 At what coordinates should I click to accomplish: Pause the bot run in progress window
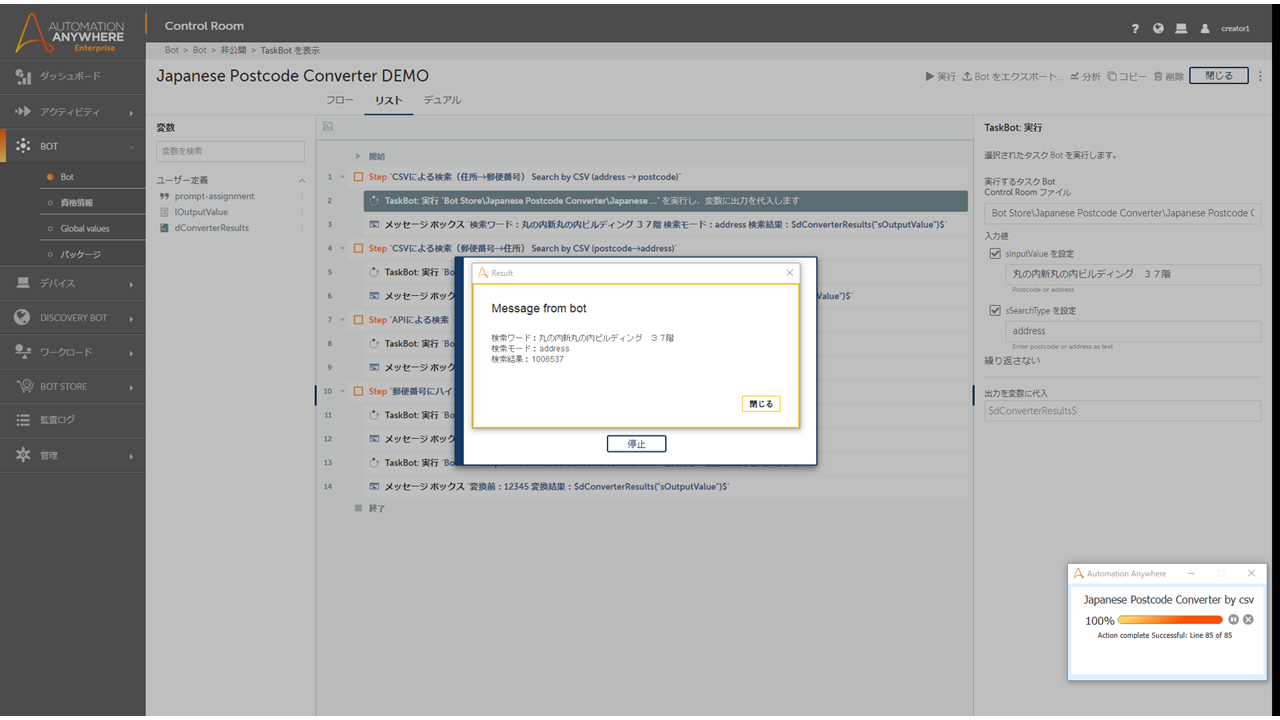tap(1234, 620)
